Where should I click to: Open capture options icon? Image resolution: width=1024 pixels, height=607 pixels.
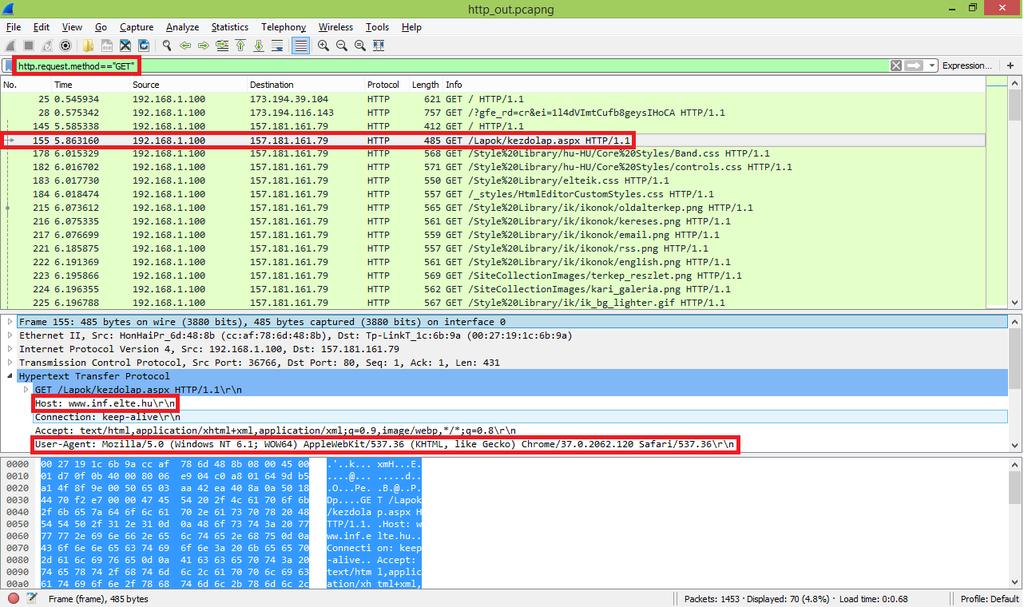click(x=65, y=46)
